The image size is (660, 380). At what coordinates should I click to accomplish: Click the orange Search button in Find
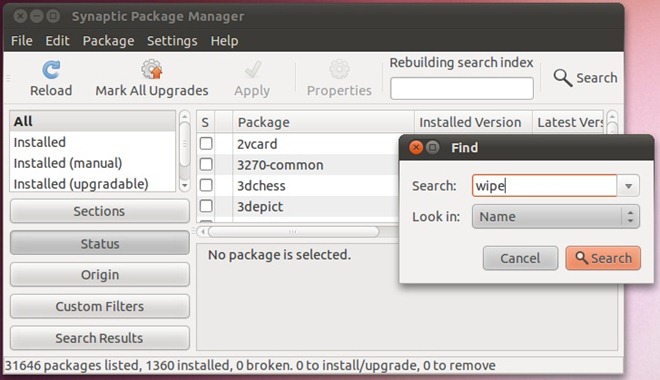[x=603, y=258]
